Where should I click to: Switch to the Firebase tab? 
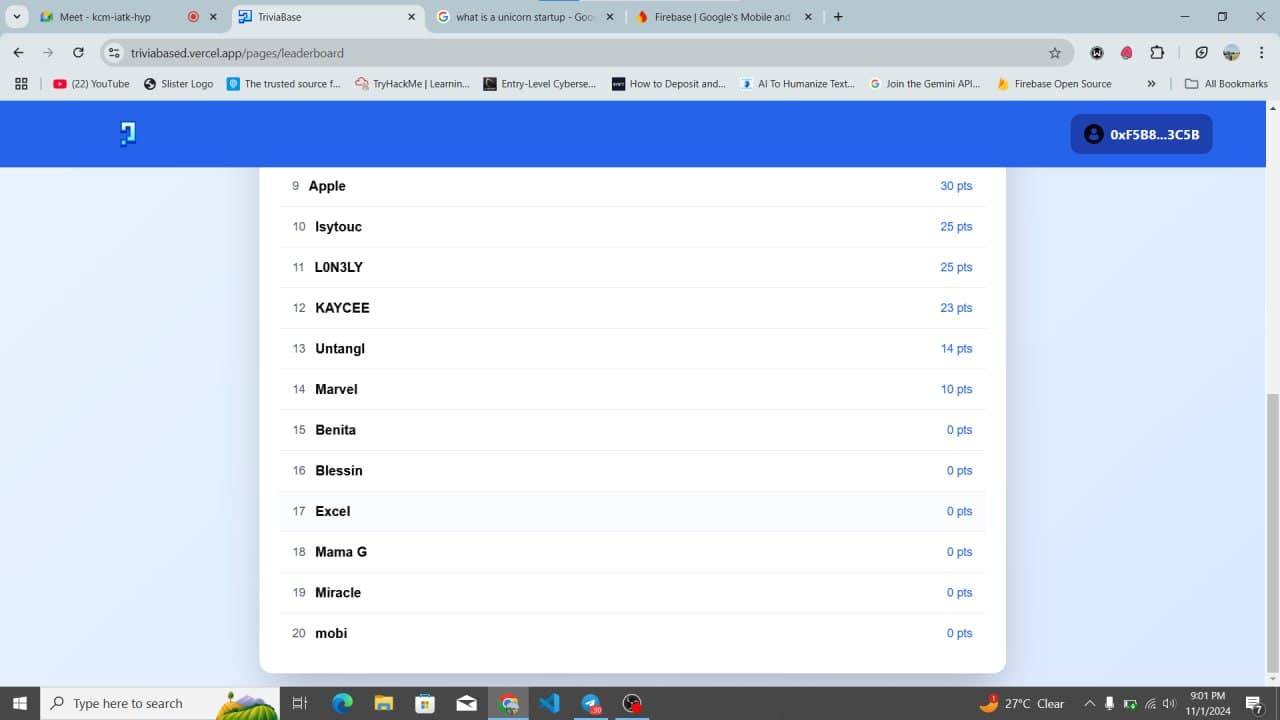click(721, 17)
